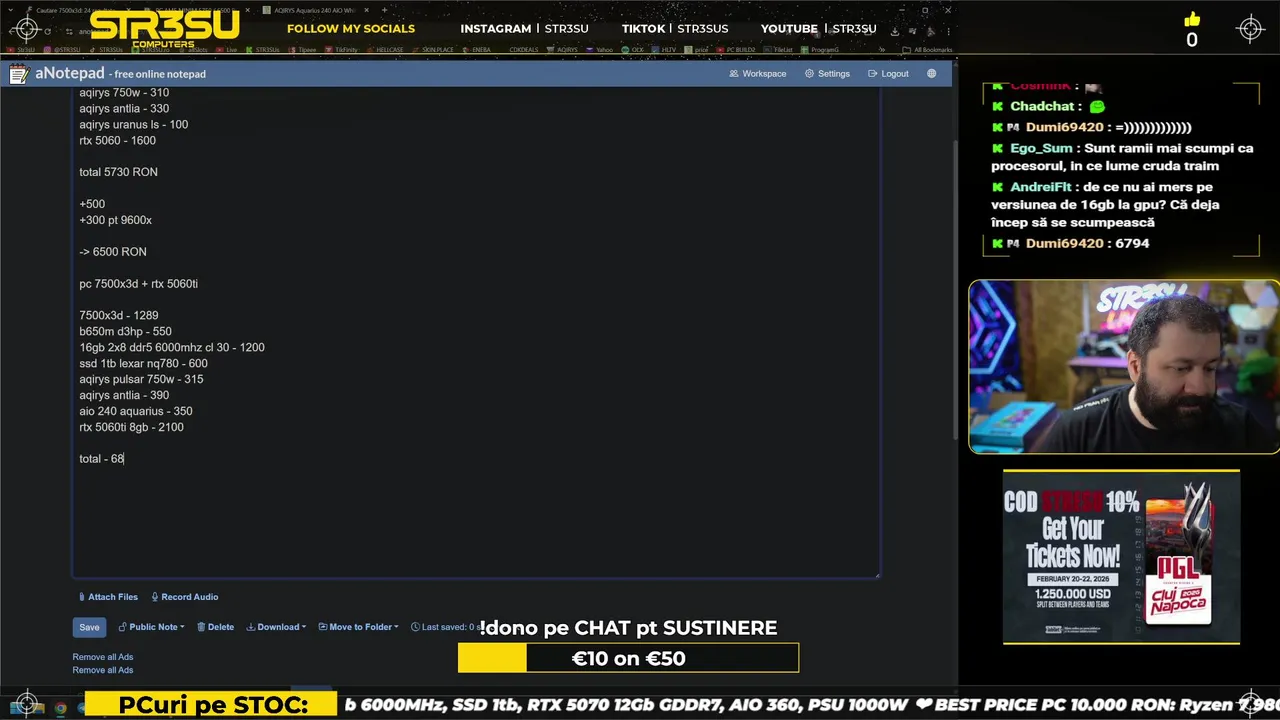Image resolution: width=1280 pixels, height=720 pixels.
Task: Click the browser reload icon
Action: [x=47, y=31]
